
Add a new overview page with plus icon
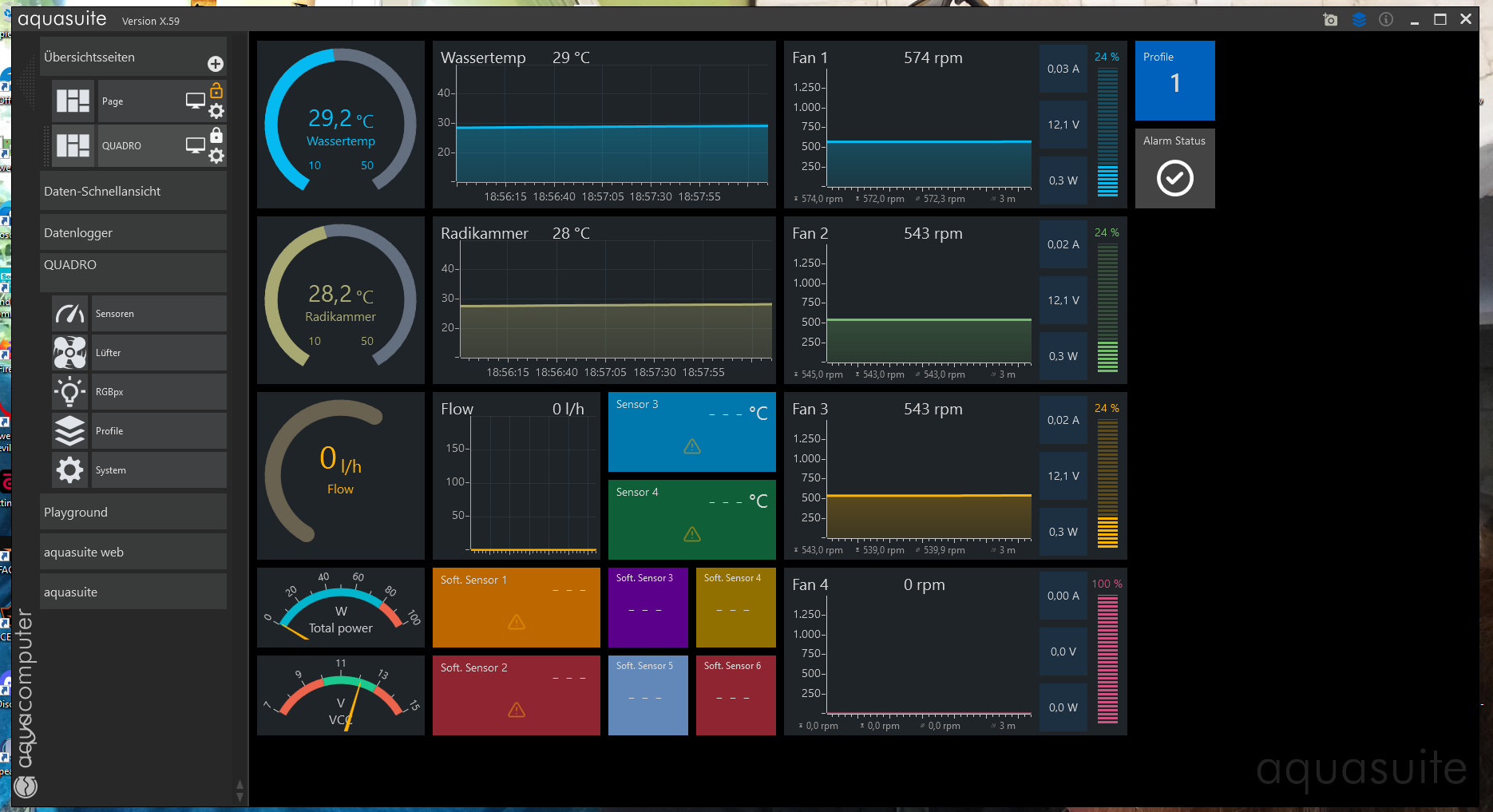coord(216,64)
